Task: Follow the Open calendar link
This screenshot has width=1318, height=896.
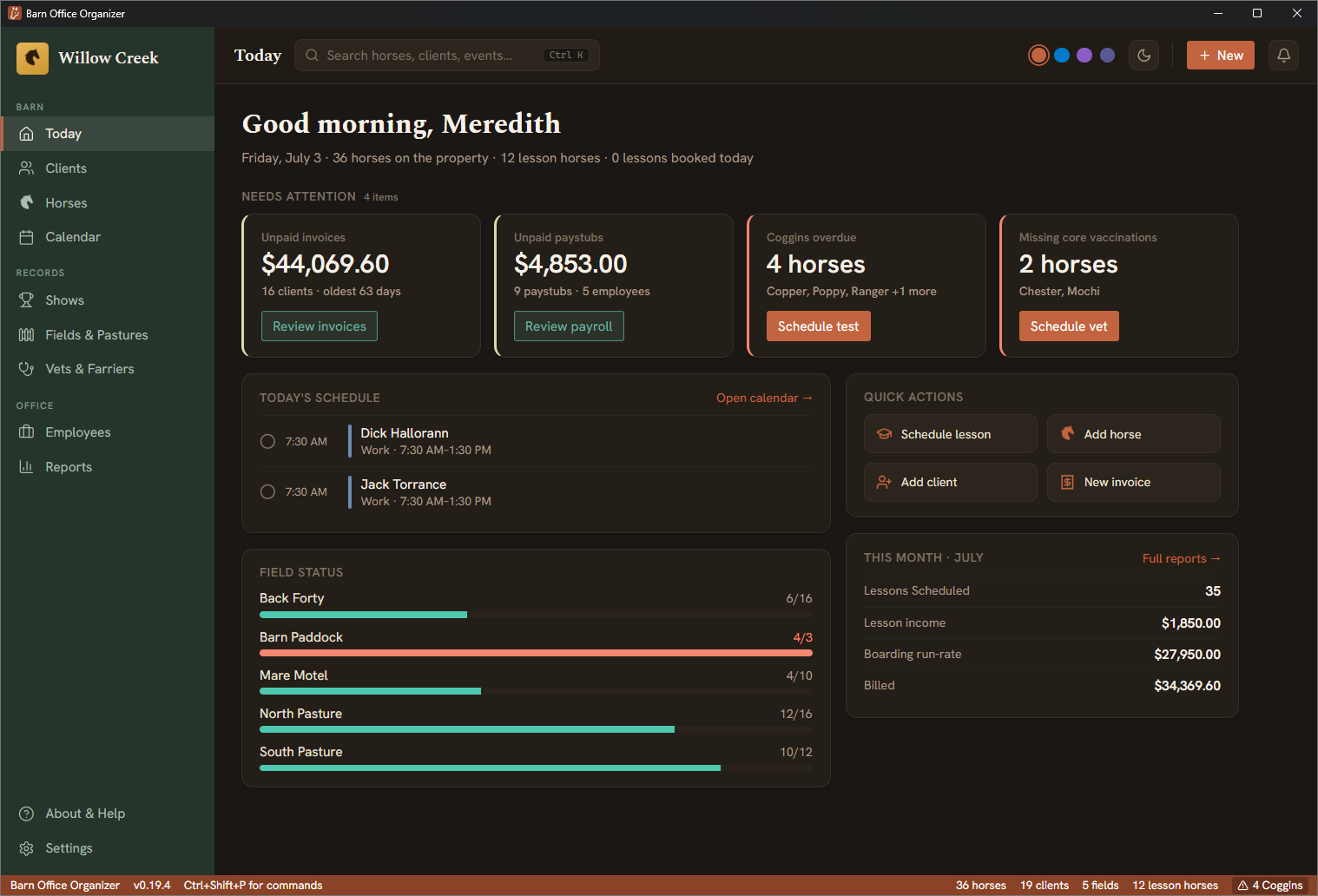Action: 764,398
